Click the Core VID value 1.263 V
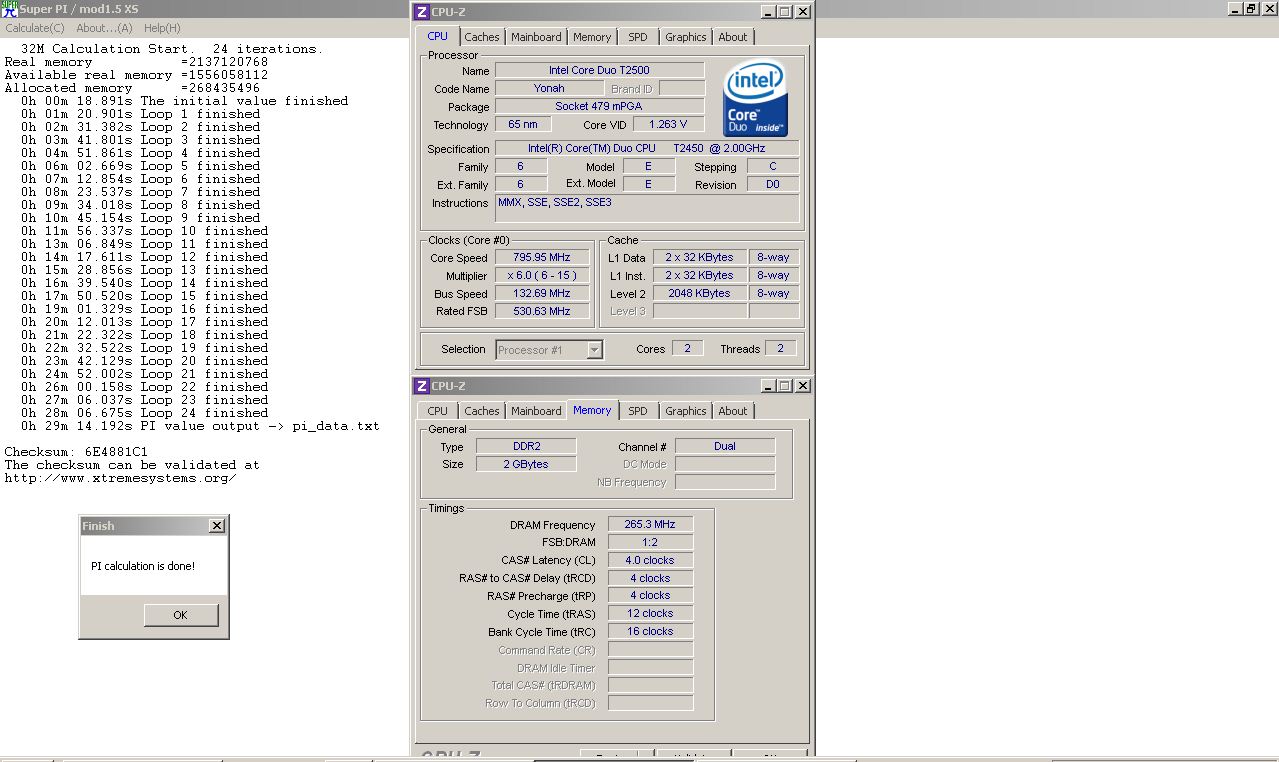Viewport: 1279px width, 762px height. (x=667, y=125)
